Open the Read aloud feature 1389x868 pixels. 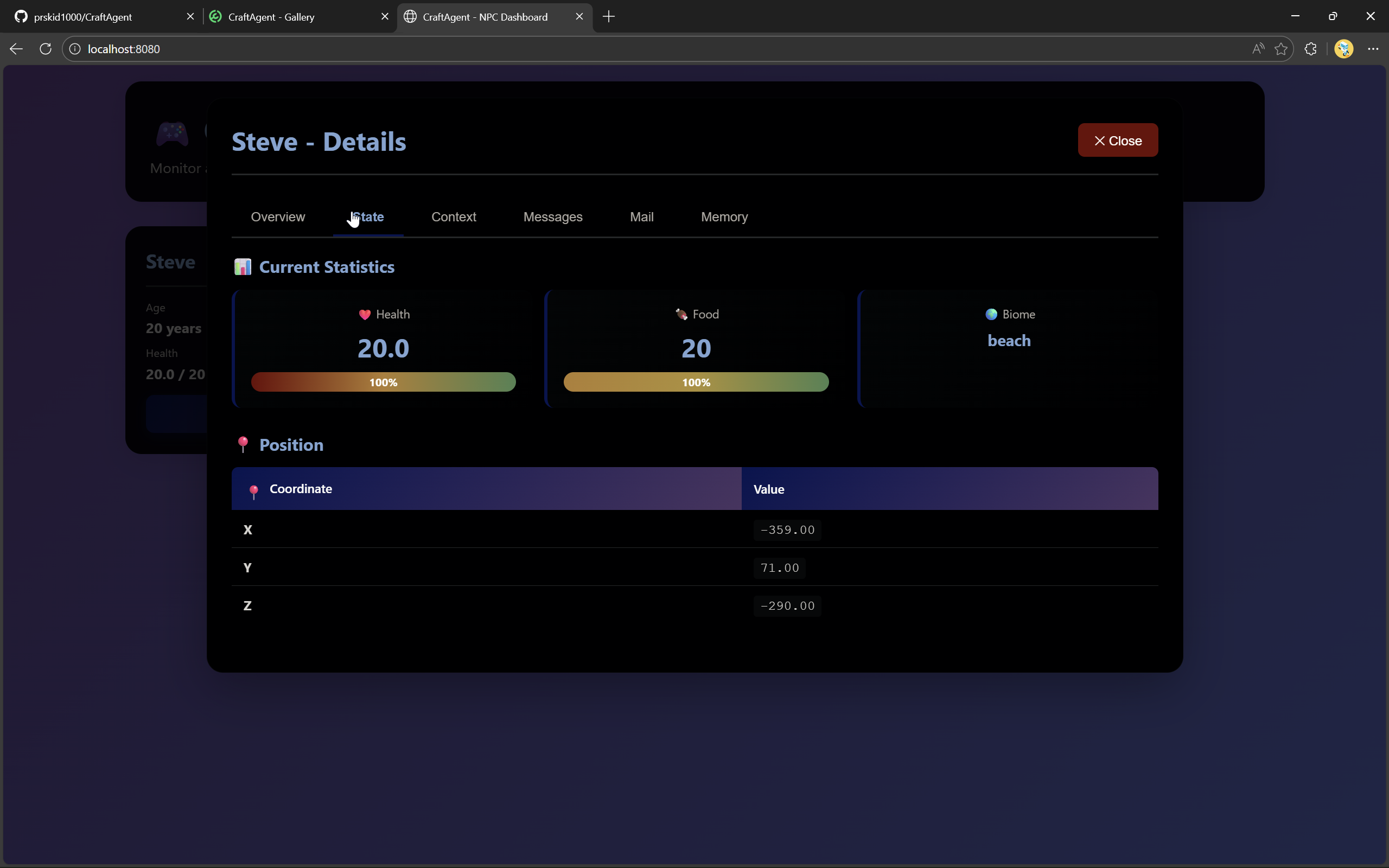point(1258,49)
